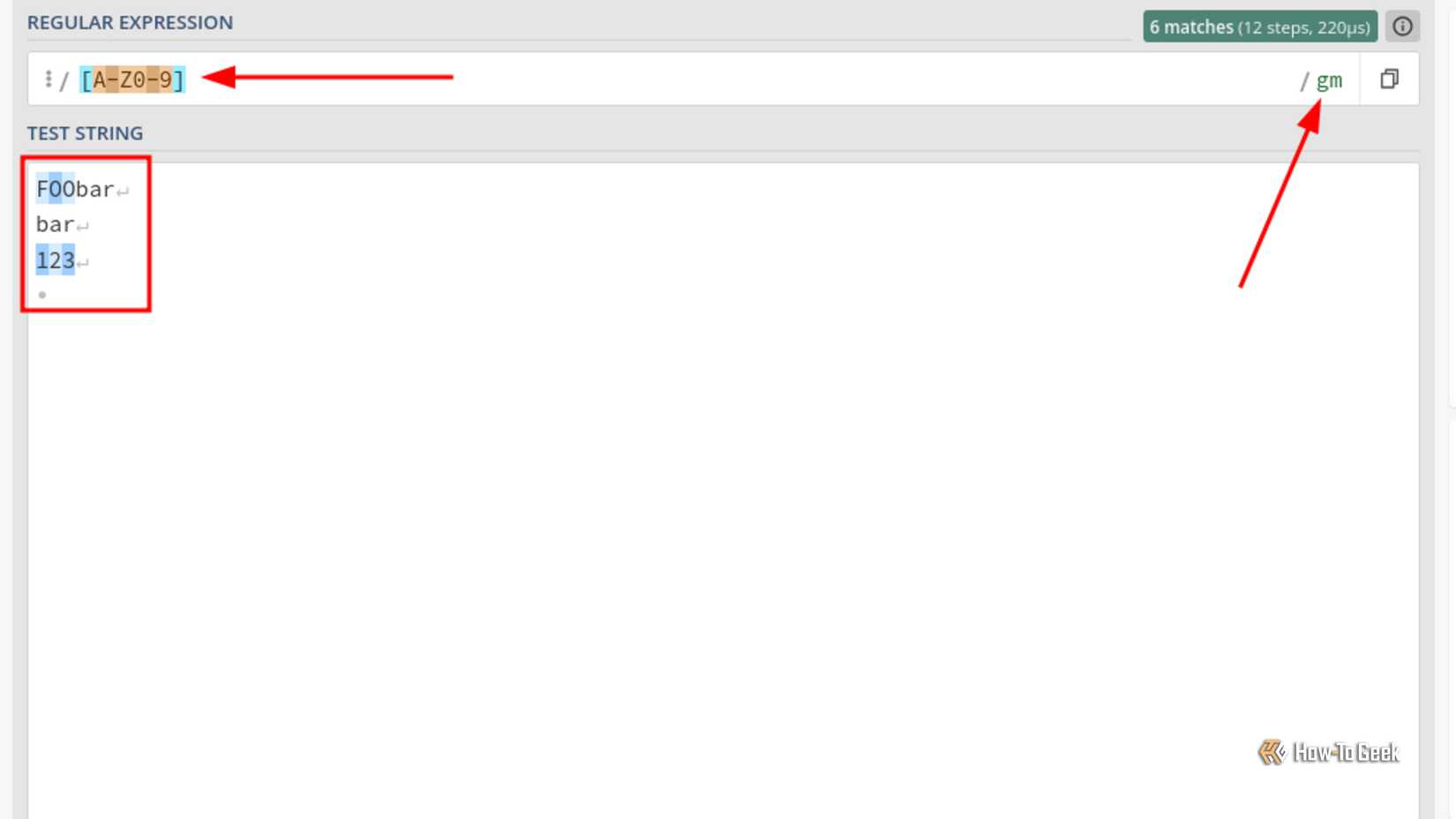
Task: Open the delimiter options dots icon
Action: click(x=49, y=79)
